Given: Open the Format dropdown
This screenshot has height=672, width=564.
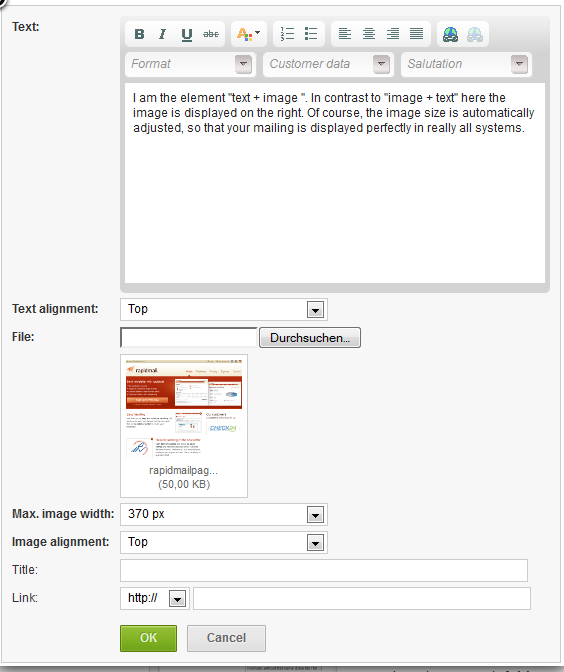Looking at the screenshot, I should 190,64.
